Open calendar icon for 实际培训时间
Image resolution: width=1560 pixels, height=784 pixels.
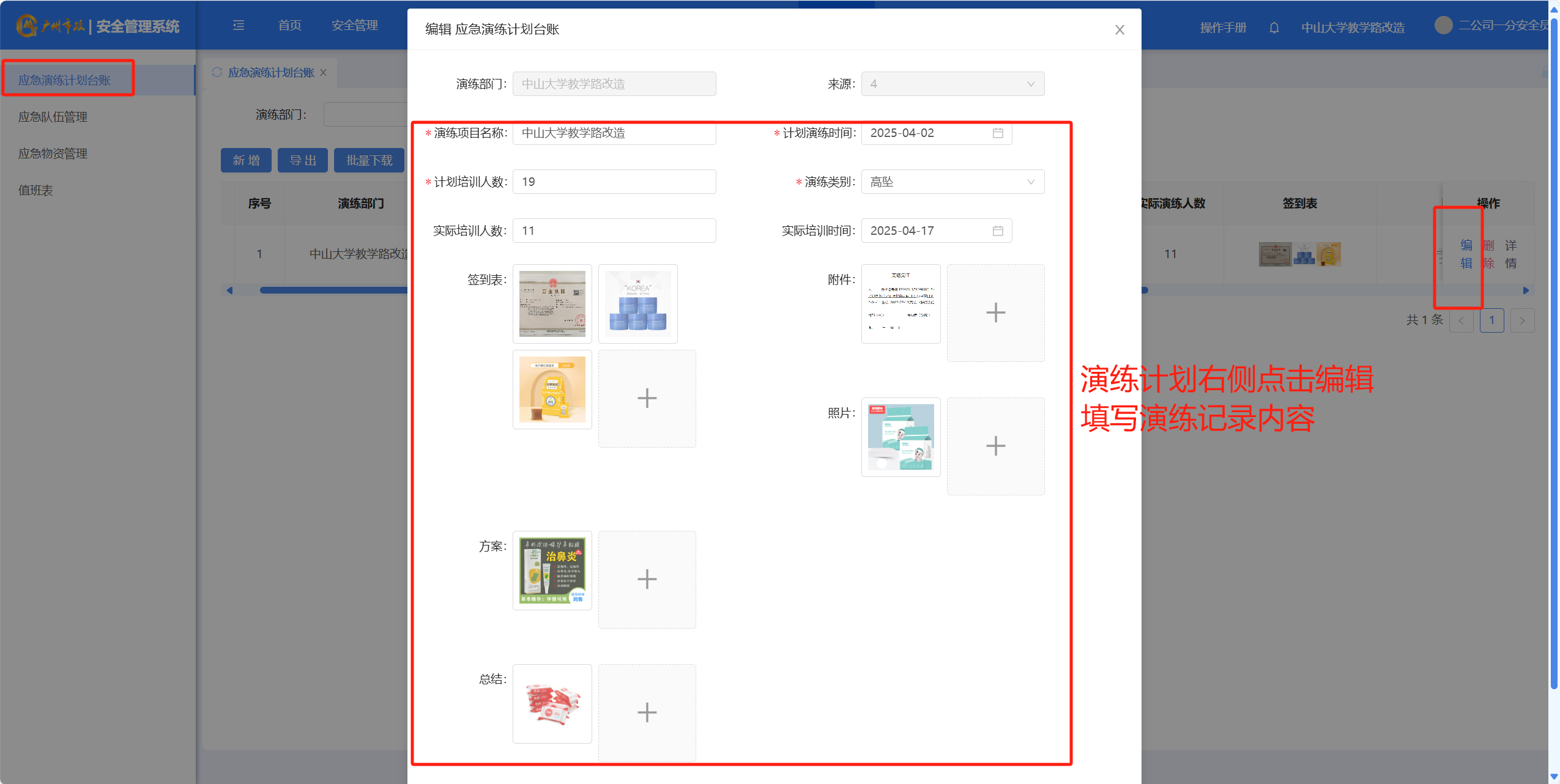pyautogui.click(x=998, y=231)
